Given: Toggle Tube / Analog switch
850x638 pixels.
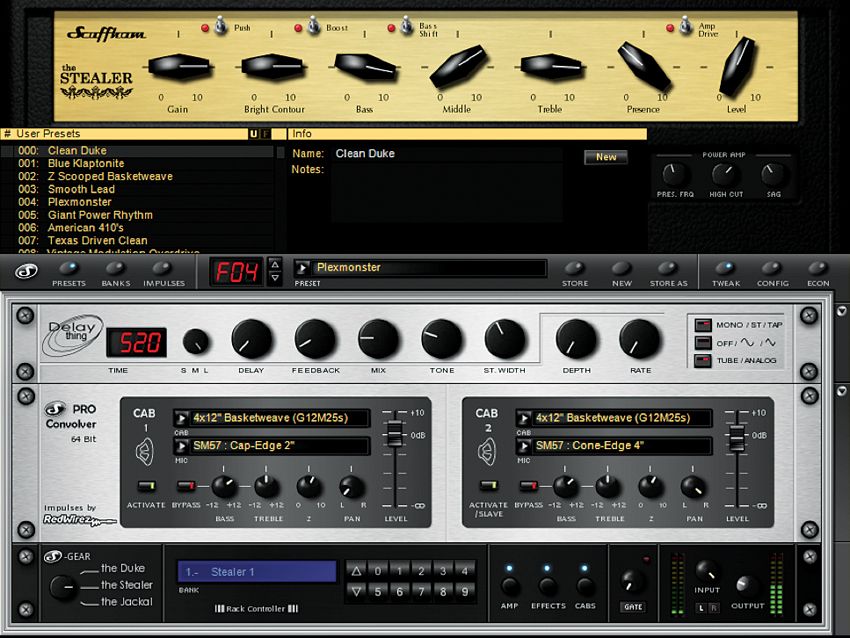Looking at the screenshot, I should pos(703,360).
